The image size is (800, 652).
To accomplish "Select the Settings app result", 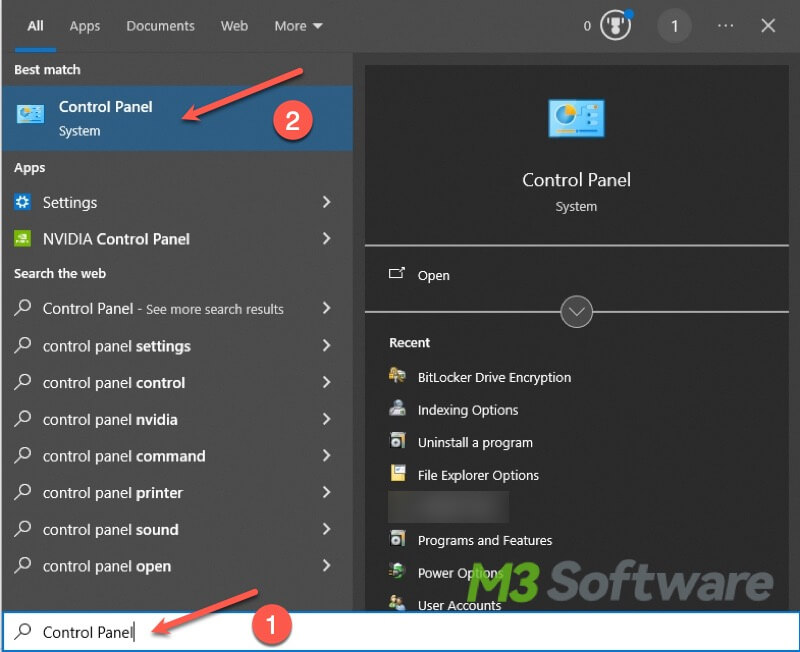I will pos(177,203).
